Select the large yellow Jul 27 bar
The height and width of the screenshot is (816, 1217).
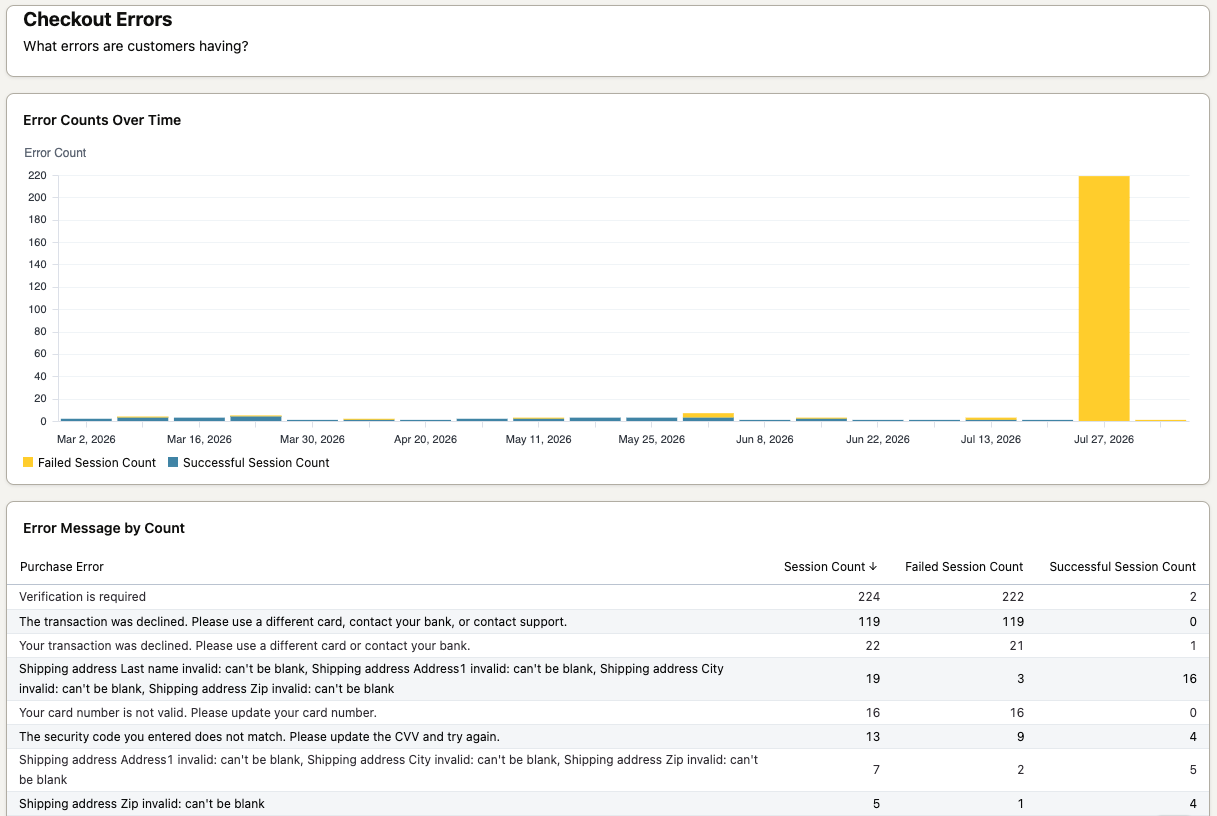click(x=1104, y=298)
